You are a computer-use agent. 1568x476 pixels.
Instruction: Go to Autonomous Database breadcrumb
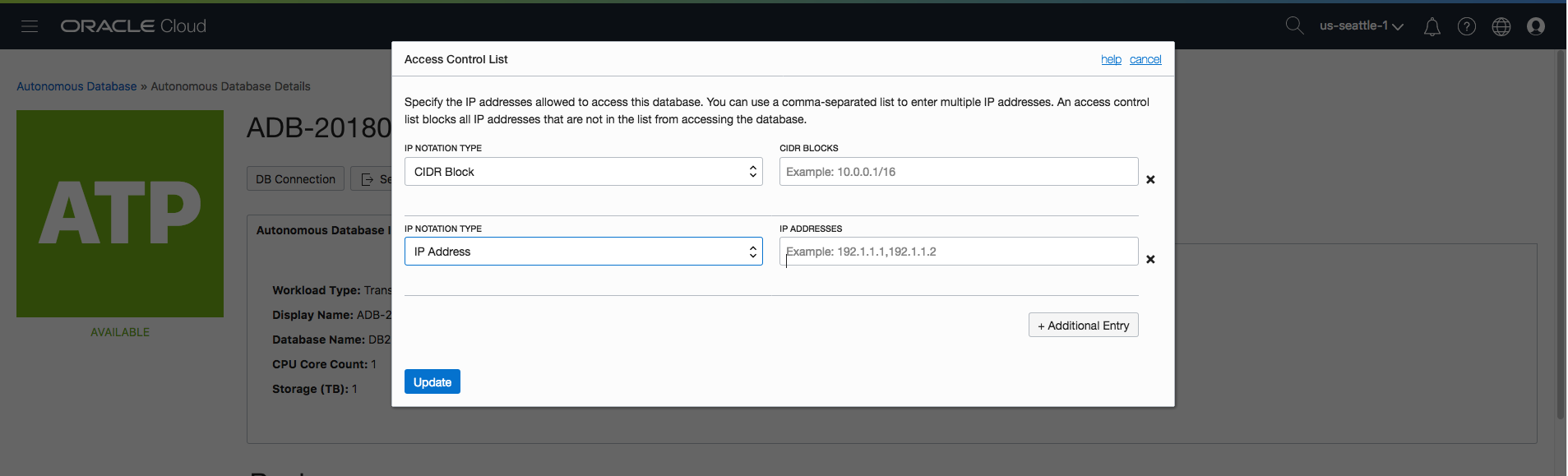point(76,86)
